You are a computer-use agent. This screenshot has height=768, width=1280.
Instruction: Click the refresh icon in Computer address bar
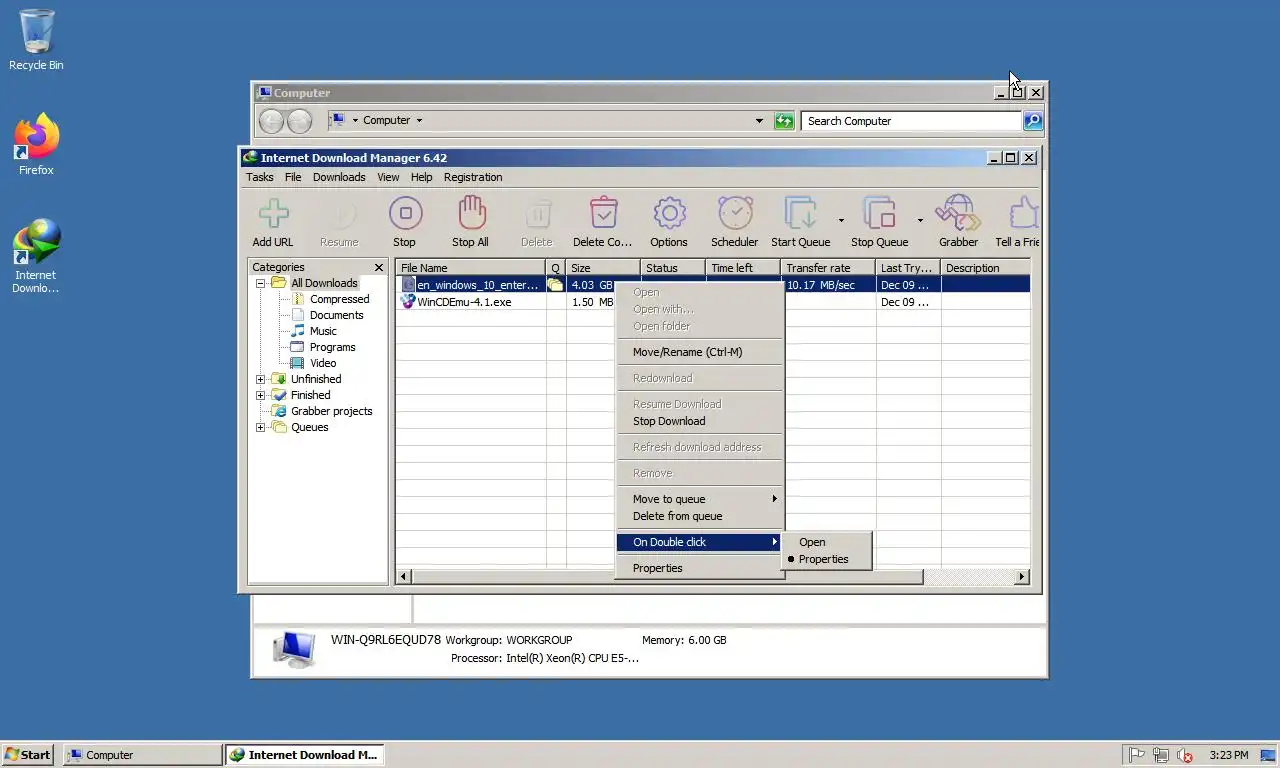pos(784,121)
